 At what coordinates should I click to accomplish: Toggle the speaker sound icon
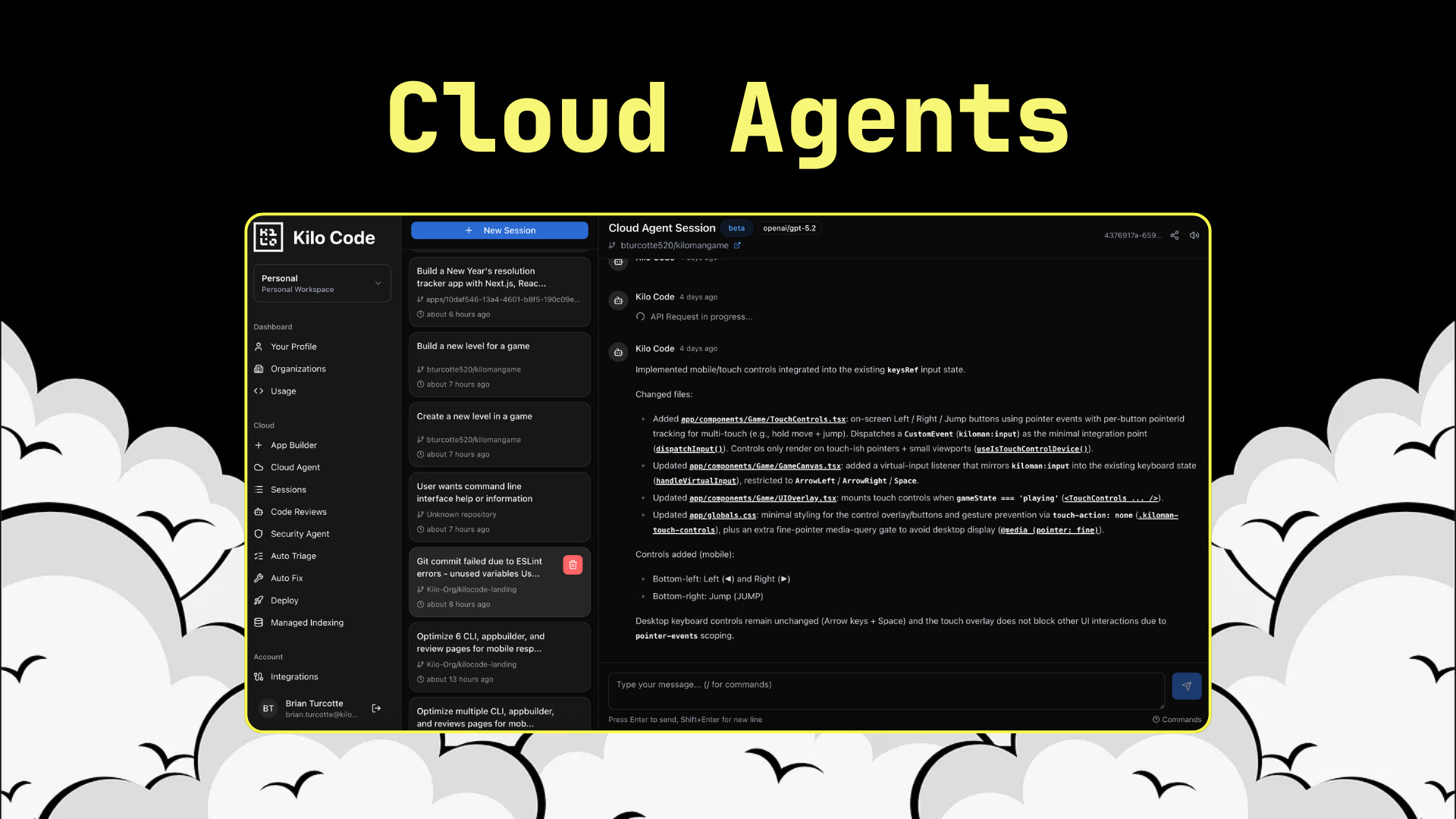(1194, 235)
